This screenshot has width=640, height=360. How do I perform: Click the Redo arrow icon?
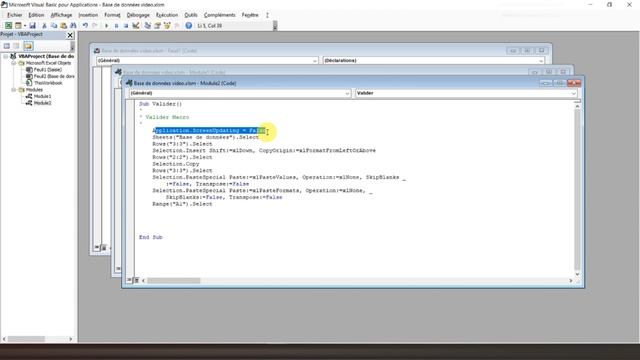[95, 25]
